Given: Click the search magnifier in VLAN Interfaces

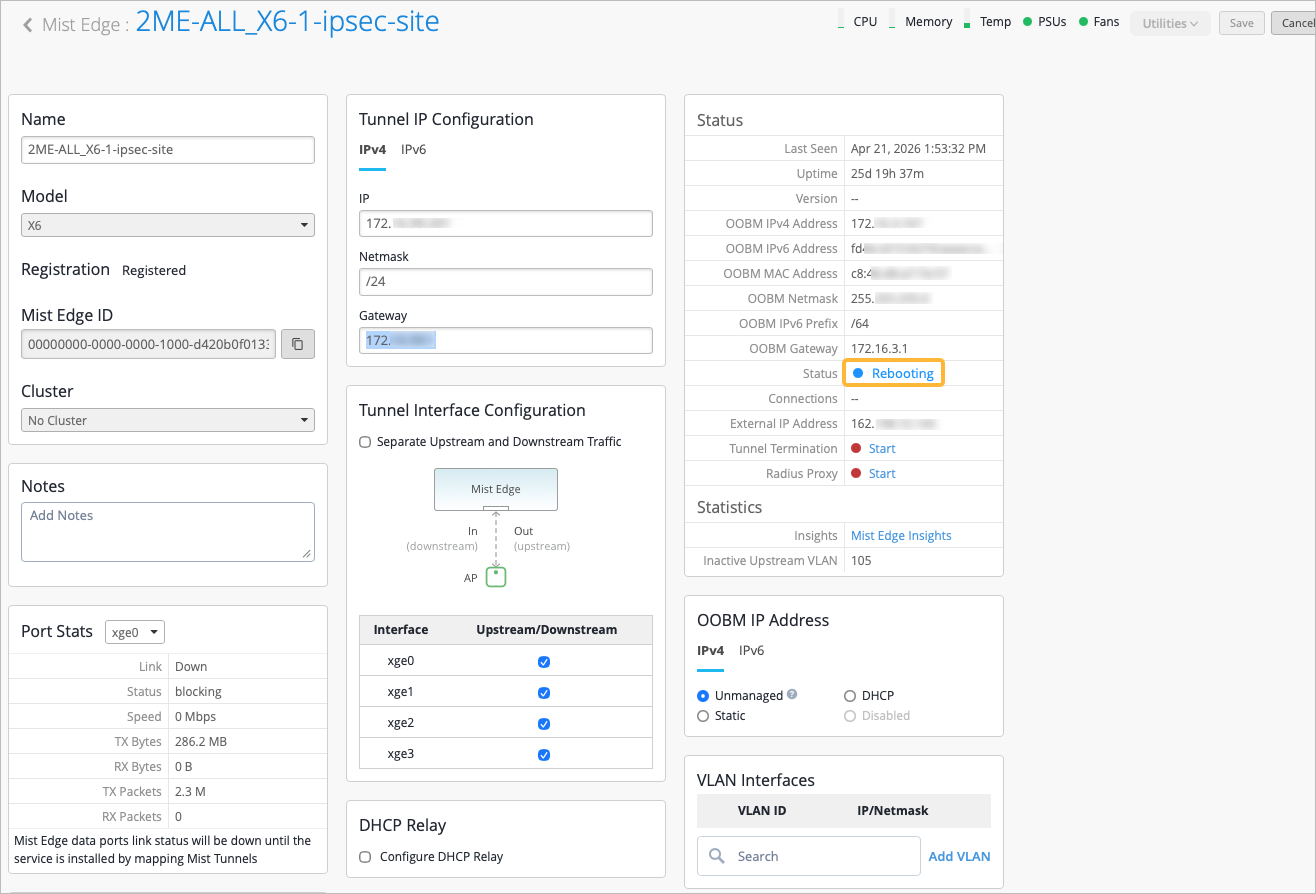Looking at the screenshot, I should (x=717, y=856).
